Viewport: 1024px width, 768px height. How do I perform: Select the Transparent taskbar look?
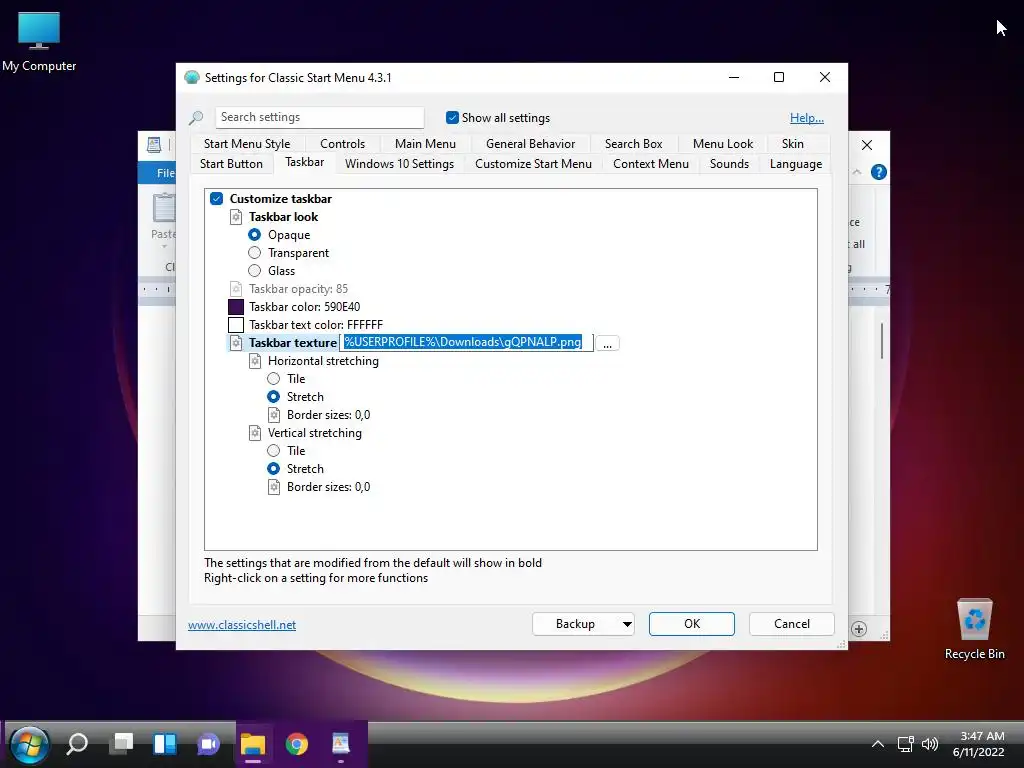[x=255, y=253]
